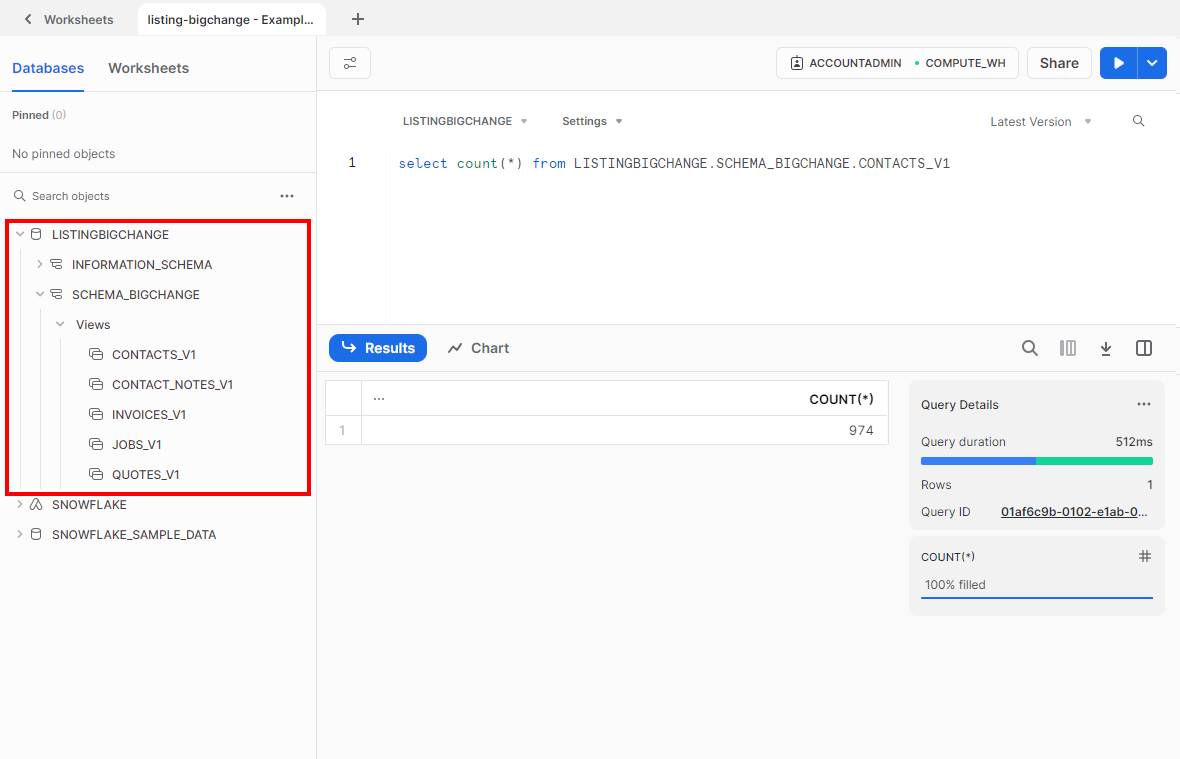Click the INVOICES_V1 view icon
Image resolution: width=1180 pixels, height=759 pixels.
point(96,414)
